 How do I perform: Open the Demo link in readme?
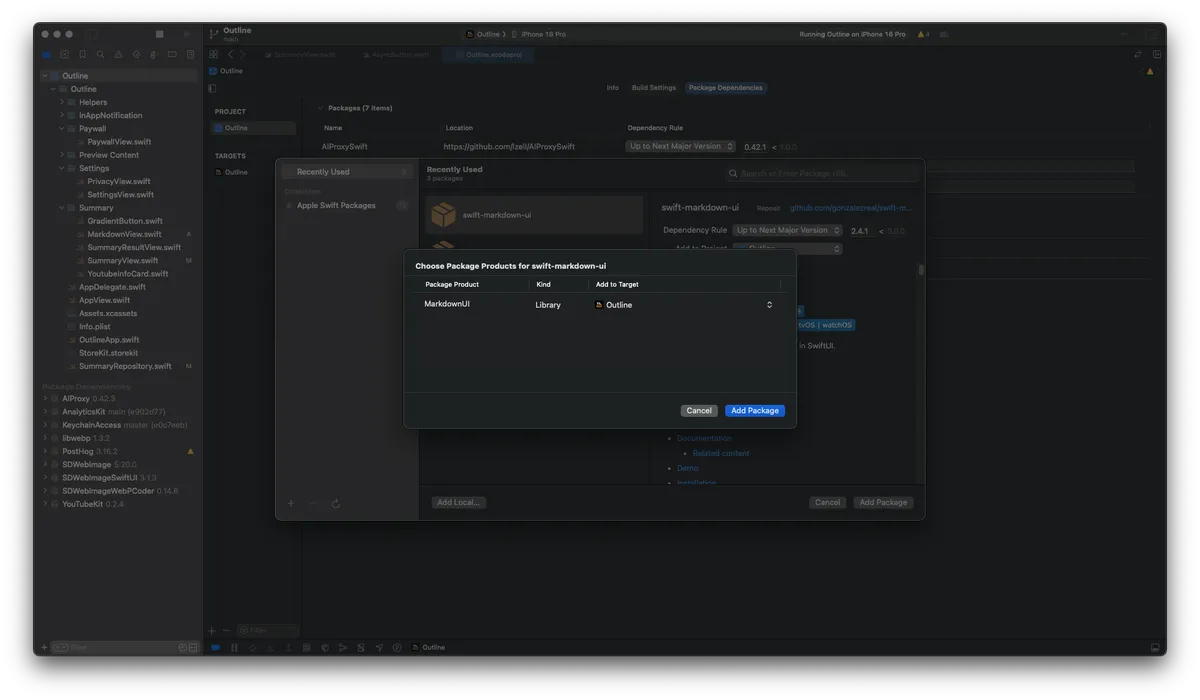688,468
